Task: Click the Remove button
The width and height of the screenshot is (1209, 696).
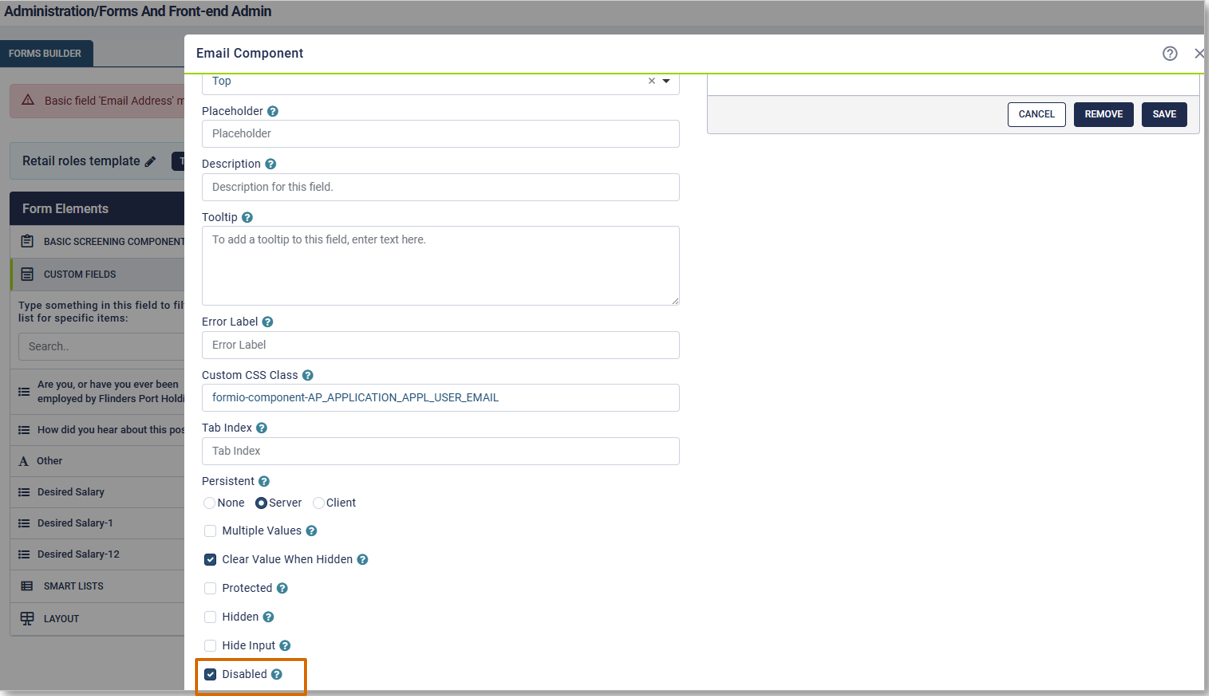Action: pyautogui.click(x=1103, y=114)
